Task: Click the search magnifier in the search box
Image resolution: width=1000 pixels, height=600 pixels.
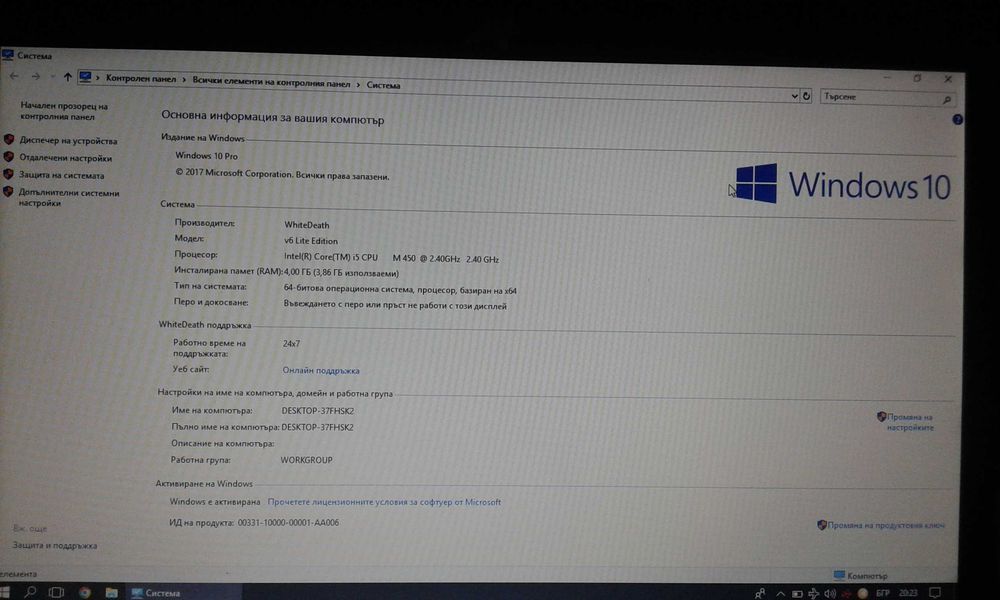Action: coord(947,99)
